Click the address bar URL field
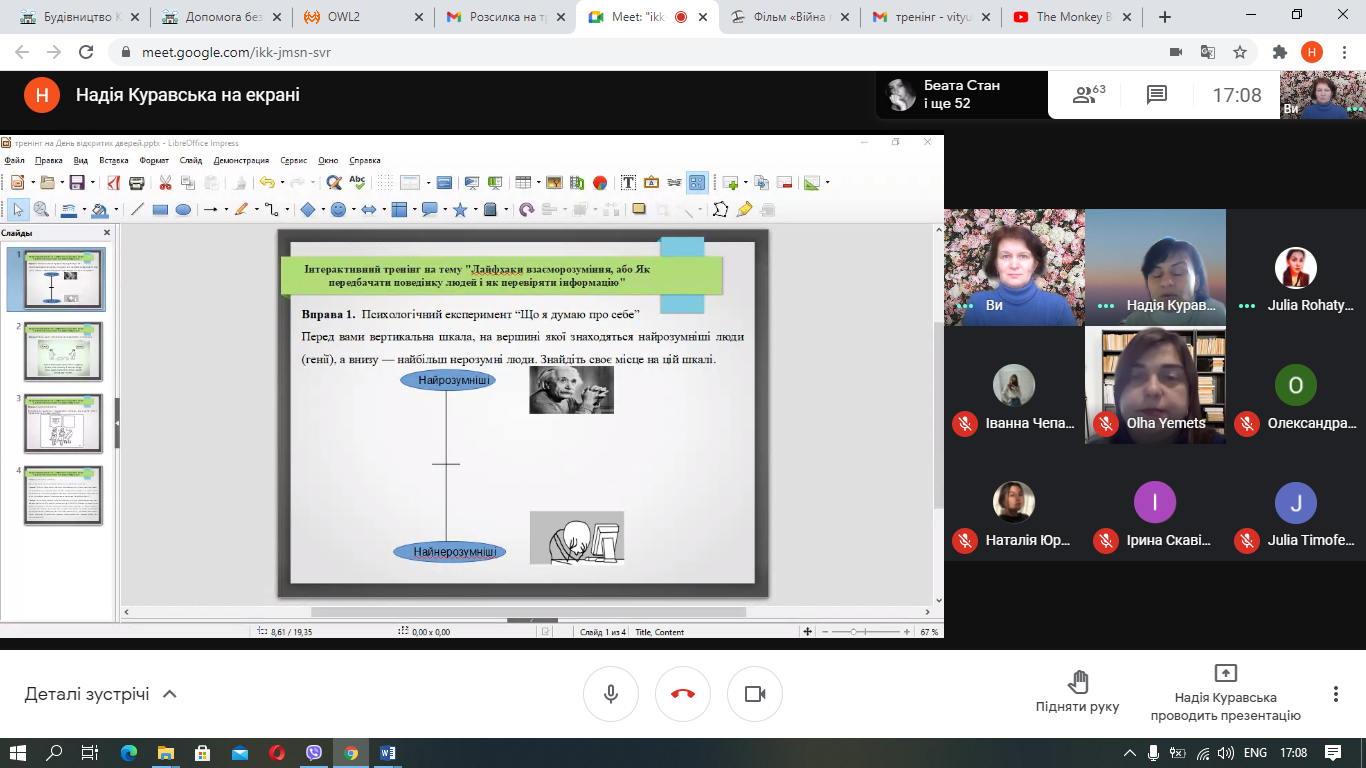Viewport: 1366px width, 768px height. (x=600, y=52)
